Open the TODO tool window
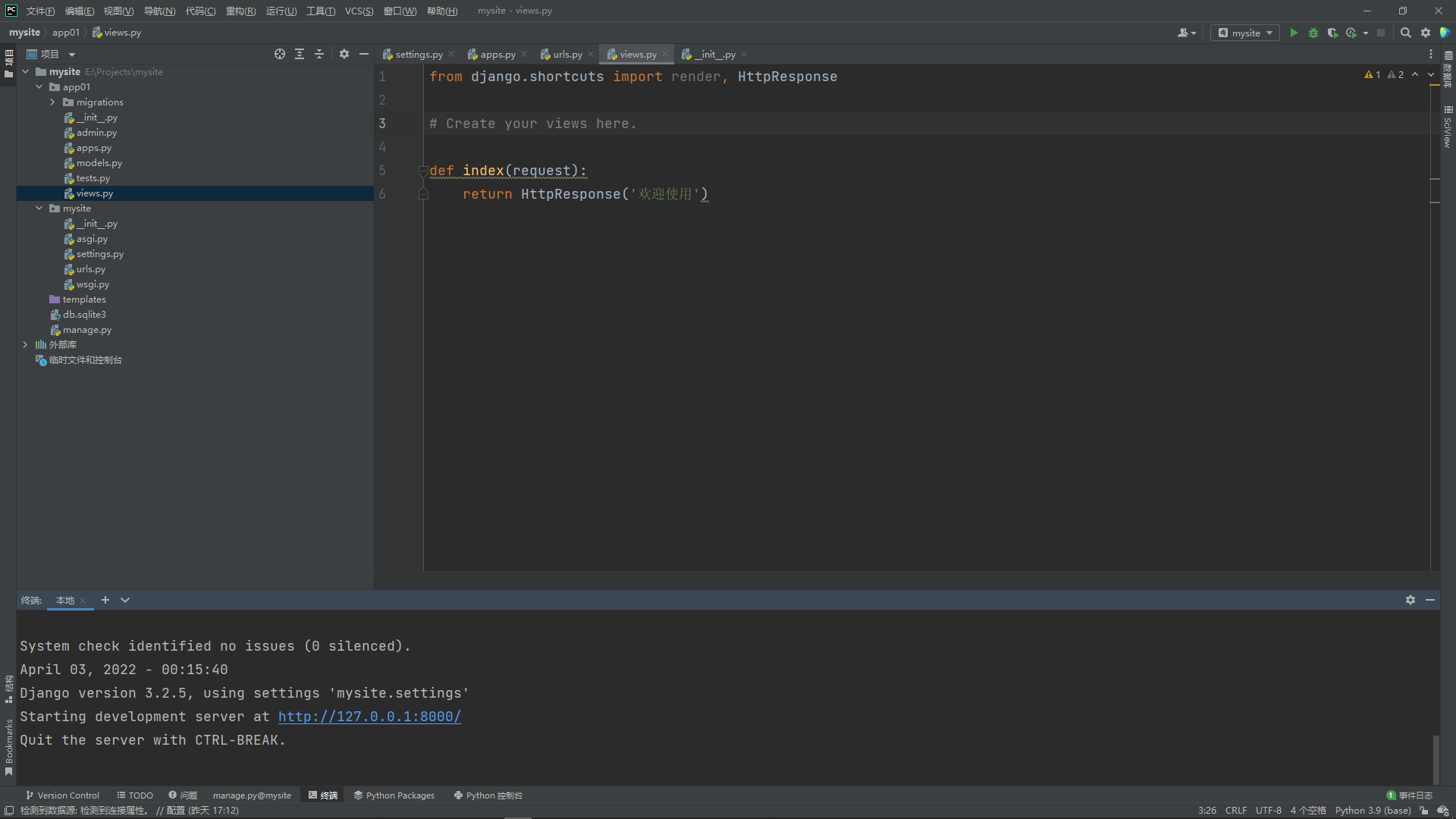Screen dimensions: 1456x819 point(135,795)
